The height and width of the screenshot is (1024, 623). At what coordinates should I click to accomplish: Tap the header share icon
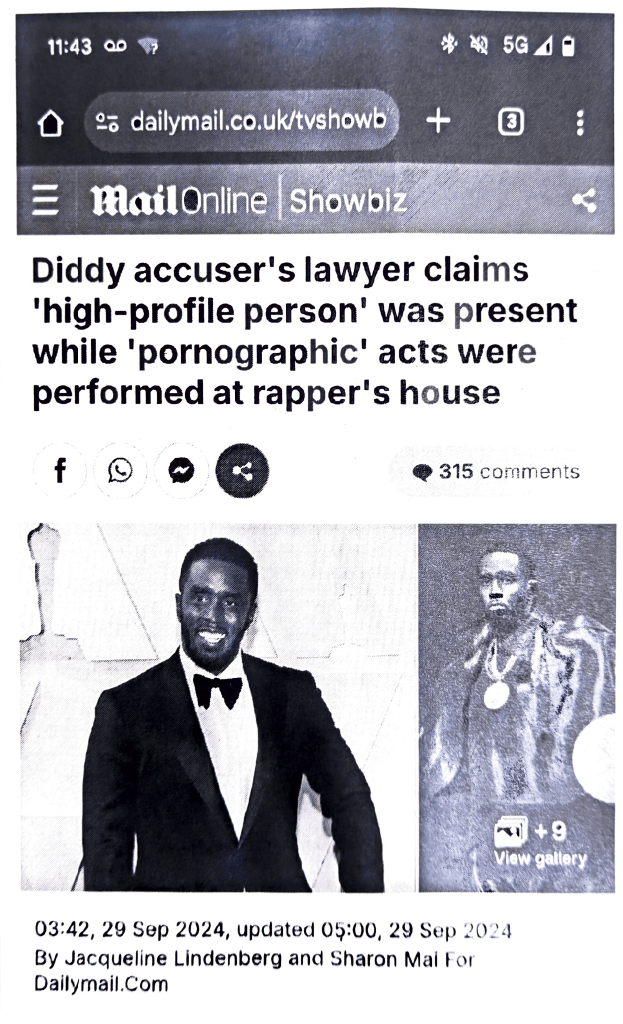click(584, 200)
